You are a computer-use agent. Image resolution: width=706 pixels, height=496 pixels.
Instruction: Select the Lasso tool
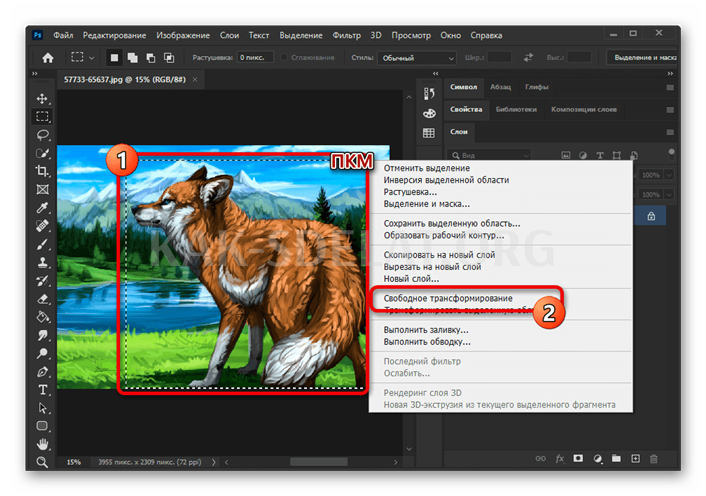[x=42, y=135]
